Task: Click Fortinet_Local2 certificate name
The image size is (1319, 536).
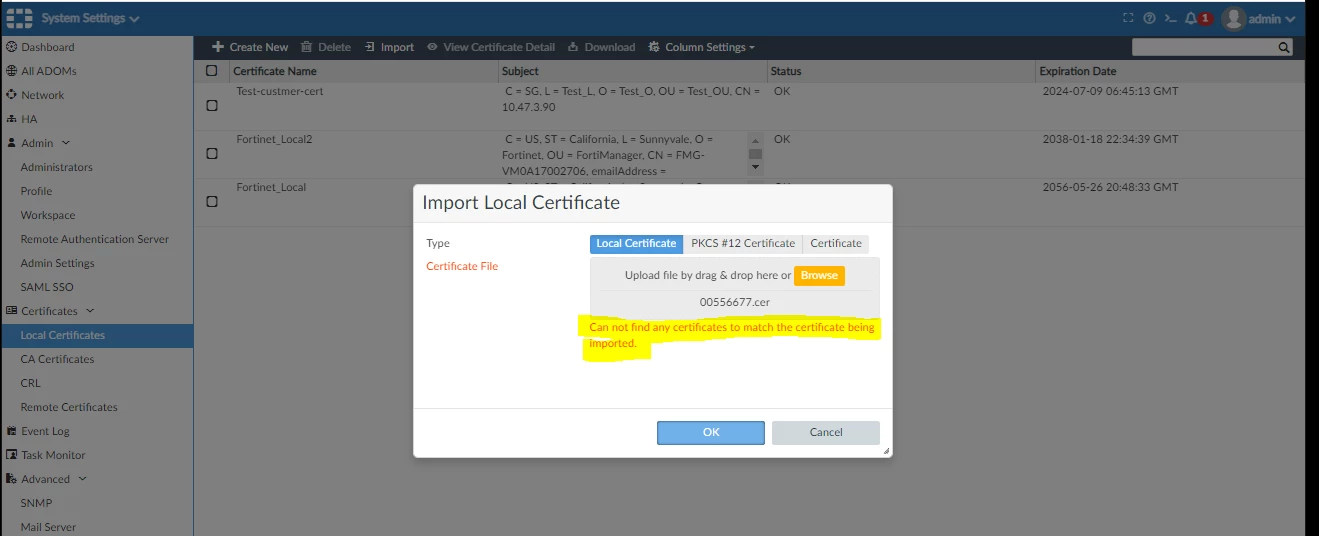Action: 274,139
